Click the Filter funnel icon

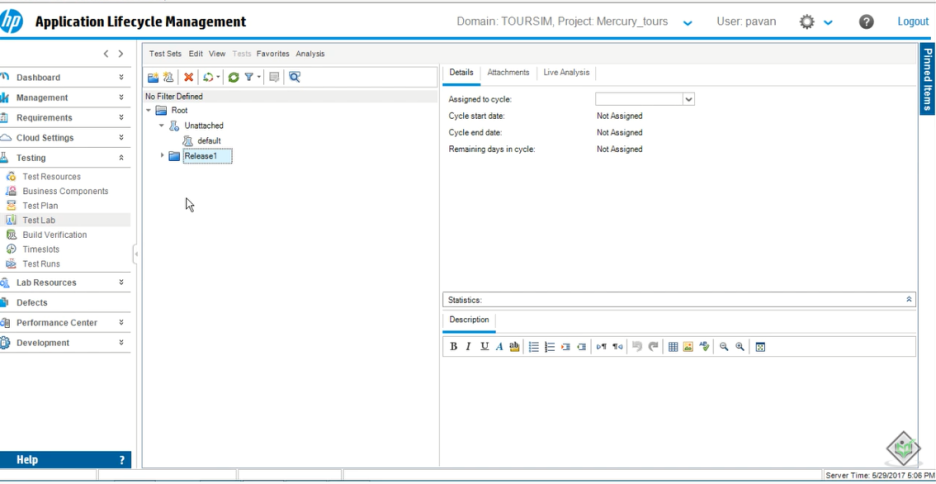point(249,77)
